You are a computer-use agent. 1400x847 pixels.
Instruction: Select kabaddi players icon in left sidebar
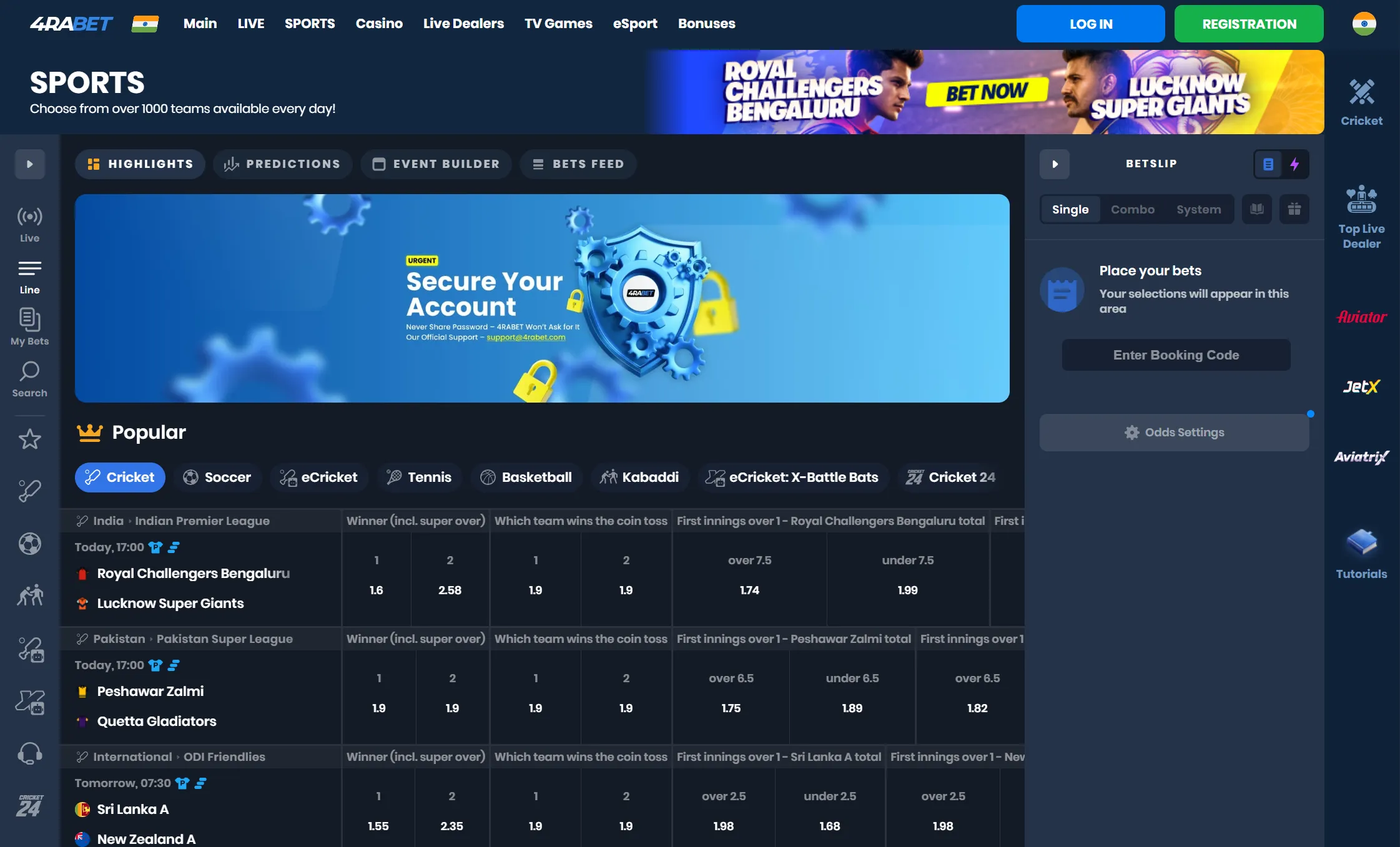click(29, 595)
